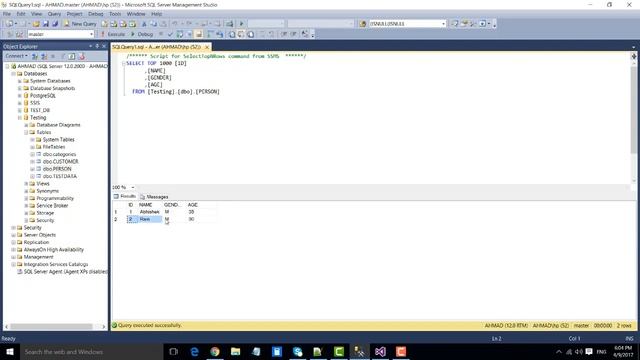Open the Help menu
640x360 pixels.
tap(157, 14)
